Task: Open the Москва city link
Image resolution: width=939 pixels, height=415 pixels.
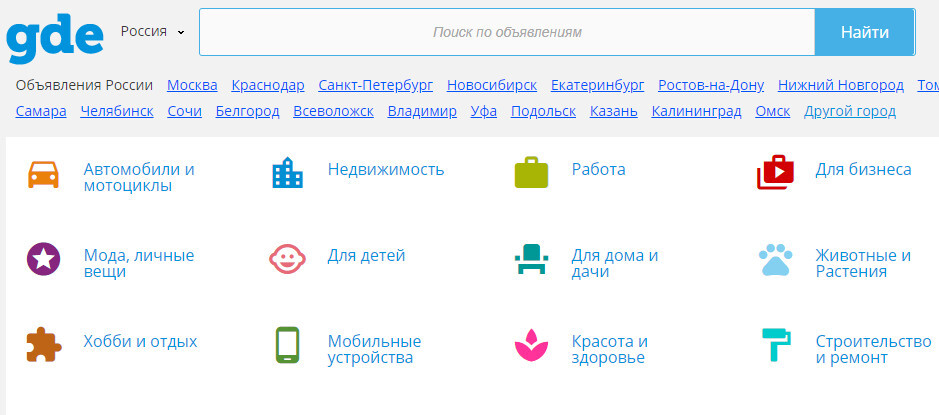Action: [192, 85]
